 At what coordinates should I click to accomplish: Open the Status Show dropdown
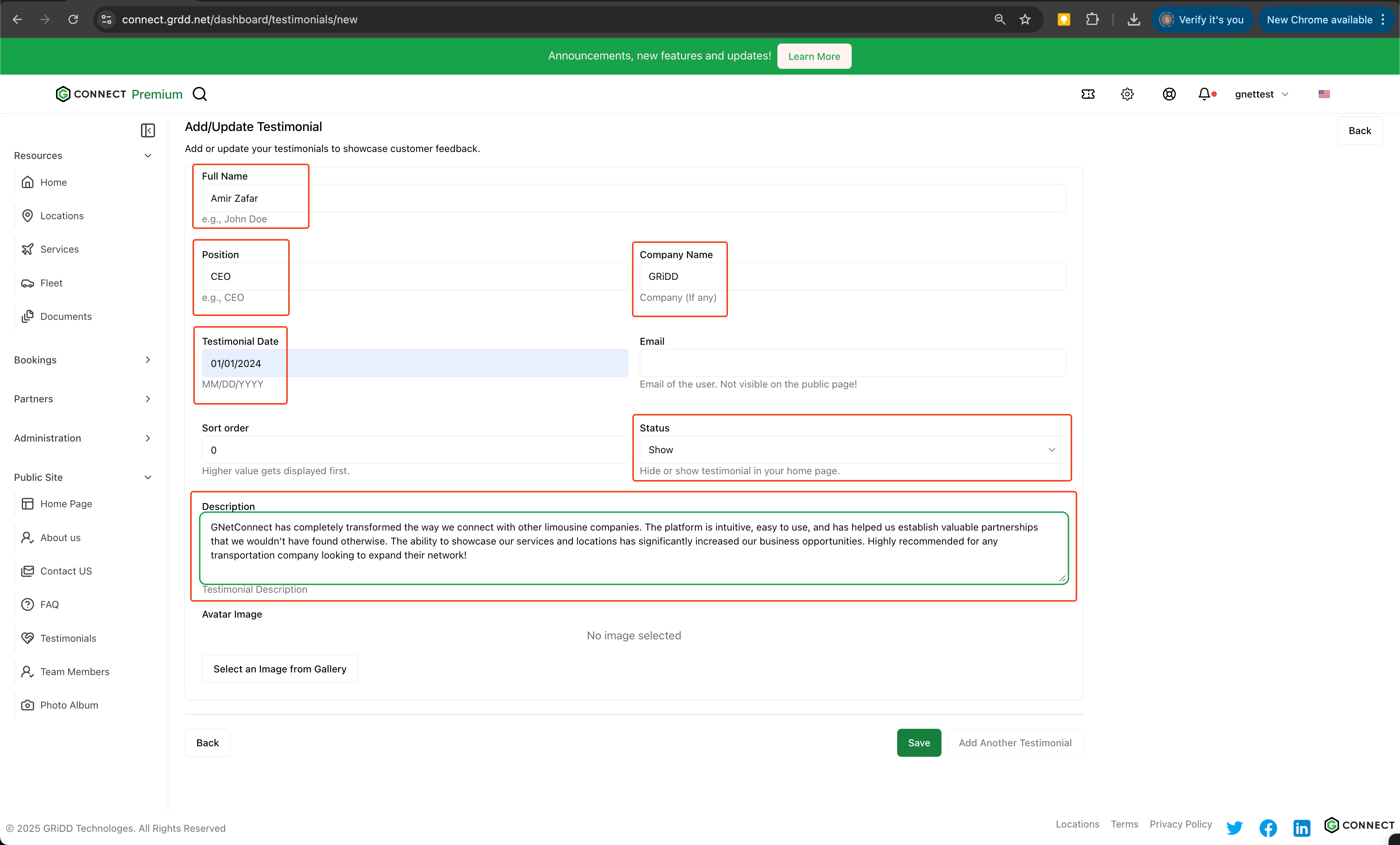click(852, 450)
